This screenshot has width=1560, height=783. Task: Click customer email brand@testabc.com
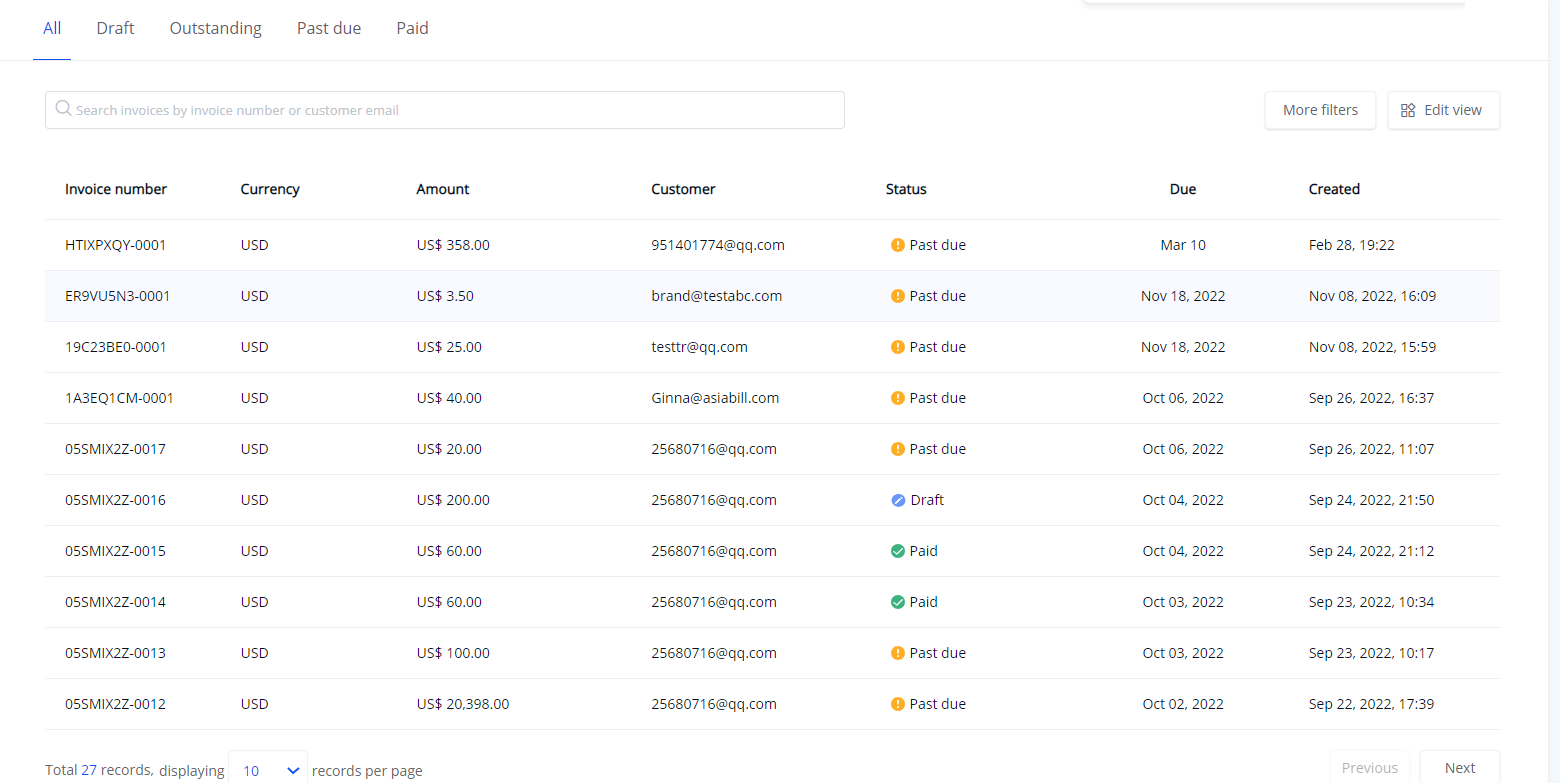[716, 296]
